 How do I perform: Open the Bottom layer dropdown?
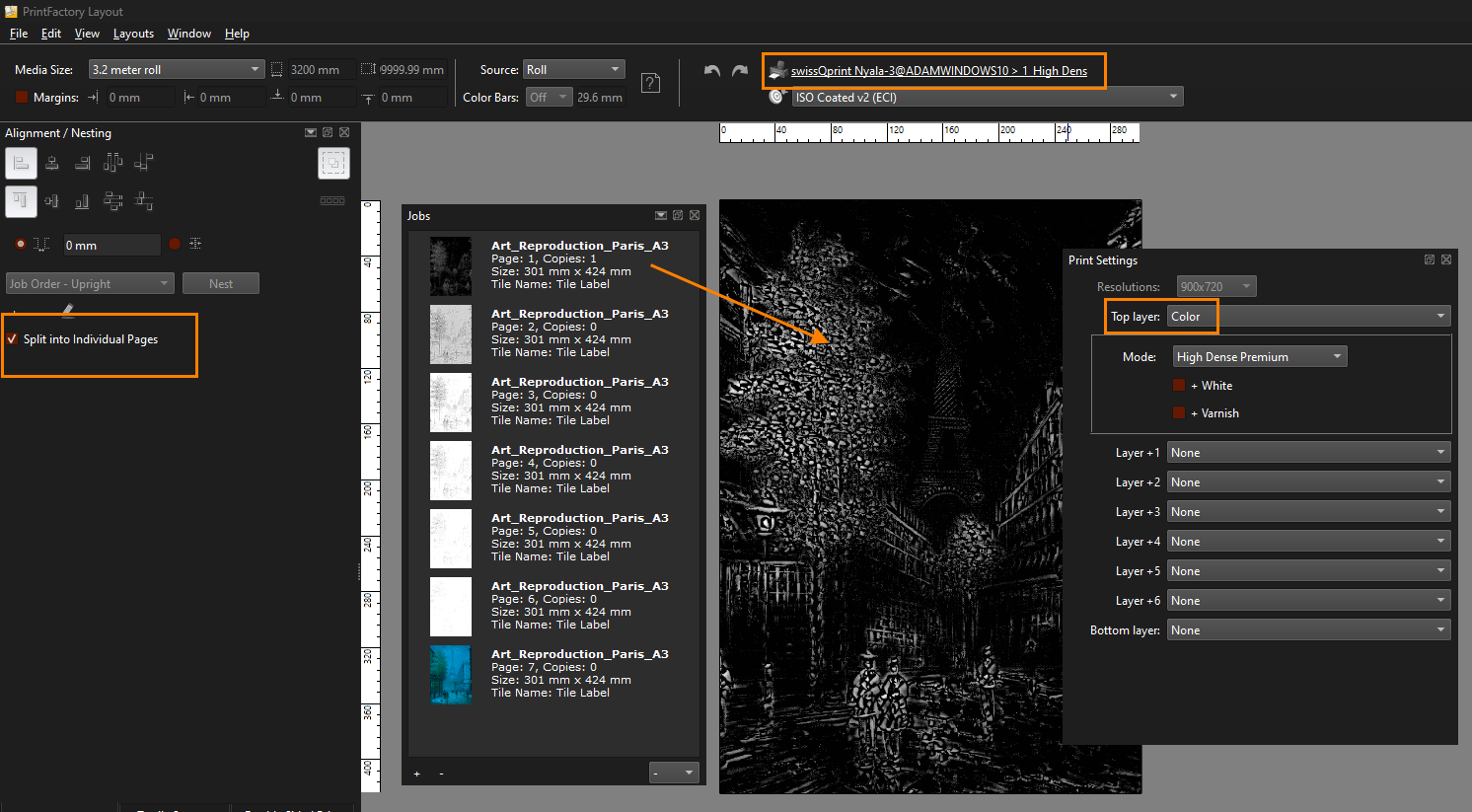click(1309, 630)
